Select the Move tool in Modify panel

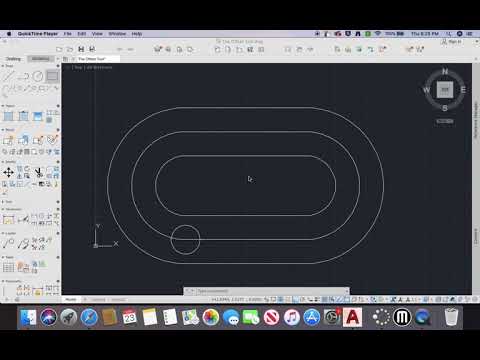(x=8, y=172)
